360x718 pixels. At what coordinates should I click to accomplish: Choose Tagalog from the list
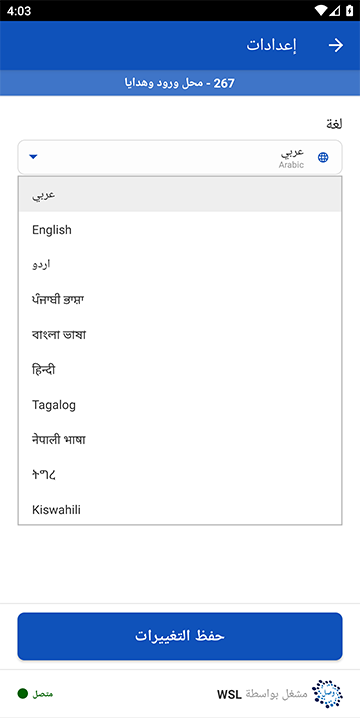(180, 405)
